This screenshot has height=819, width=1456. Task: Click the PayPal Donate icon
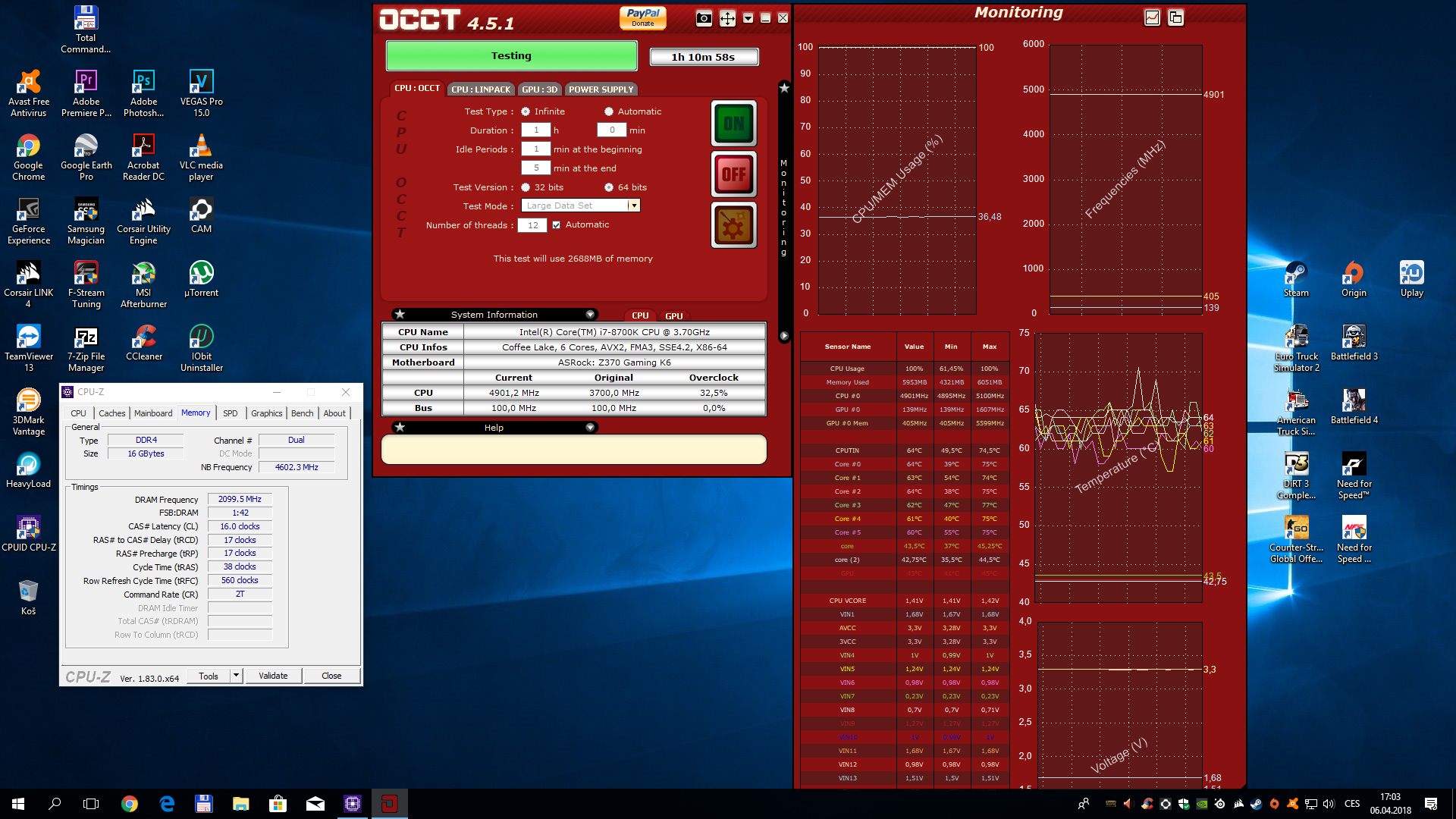click(x=642, y=17)
